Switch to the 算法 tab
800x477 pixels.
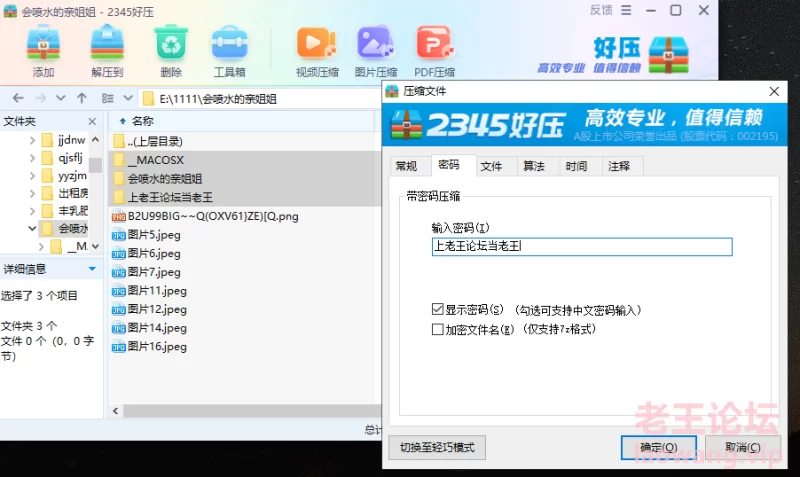point(534,166)
